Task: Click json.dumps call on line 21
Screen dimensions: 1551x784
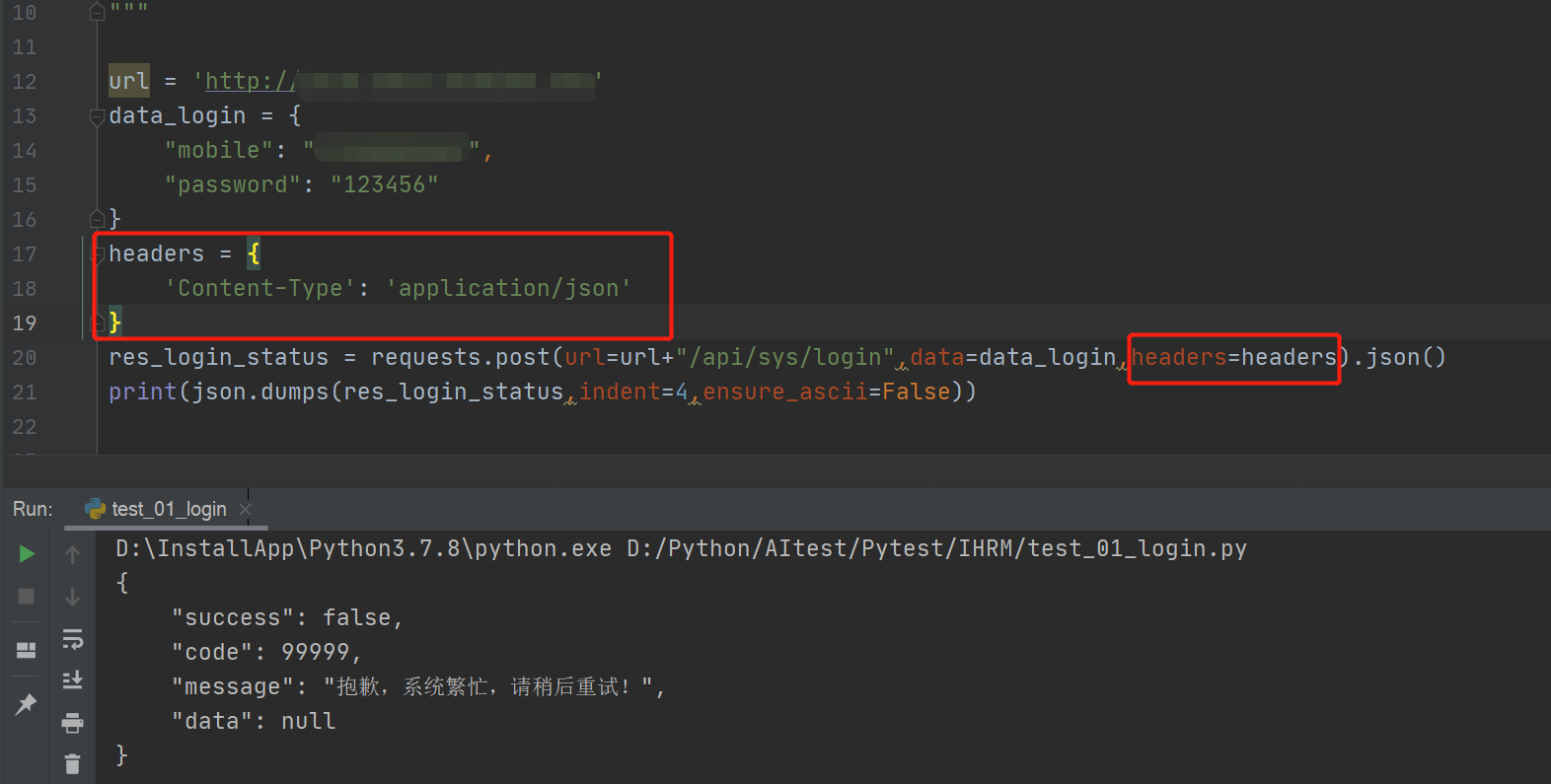Action: tap(259, 392)
